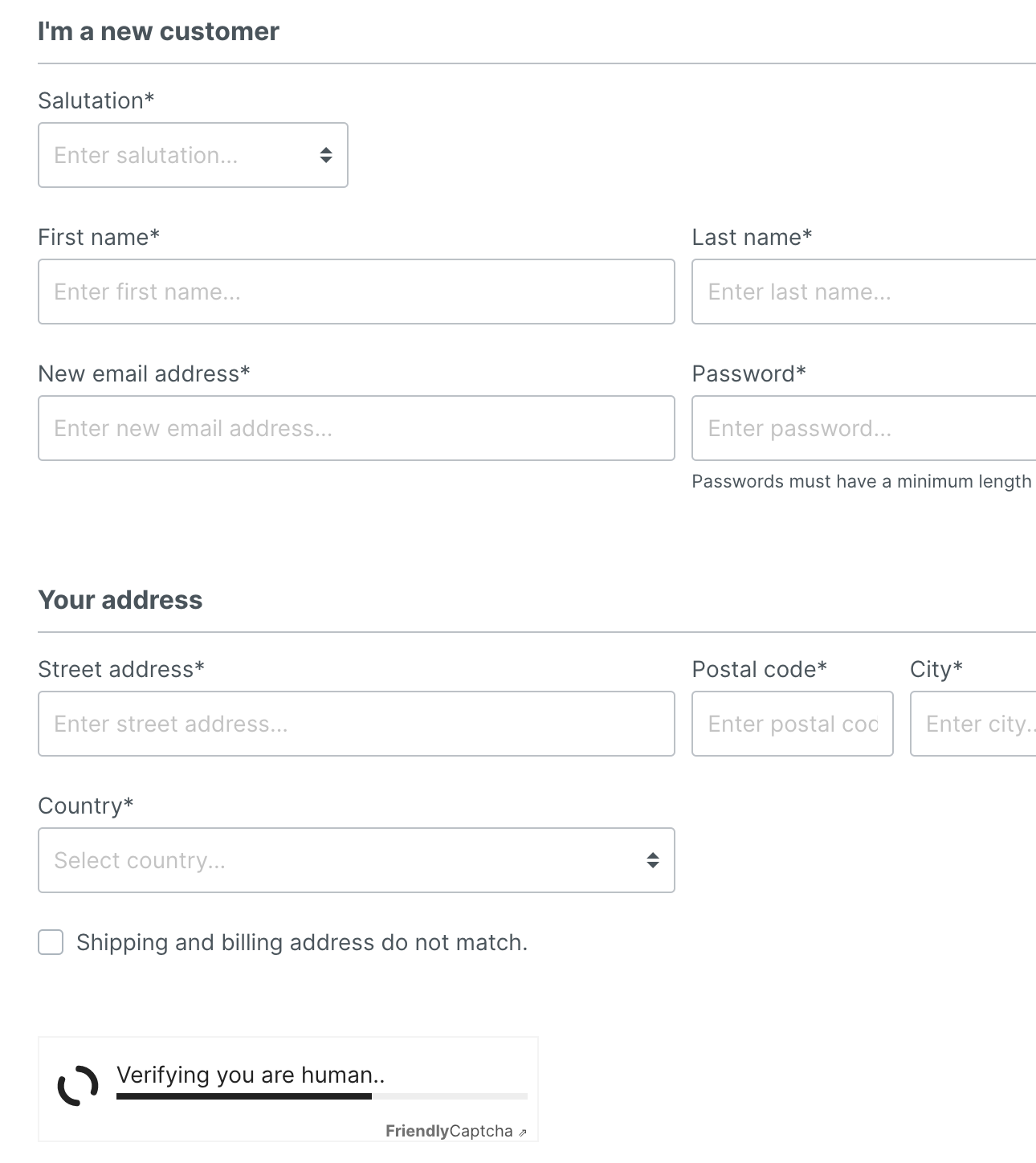Click the Enter first name input field

coord(356,291)
